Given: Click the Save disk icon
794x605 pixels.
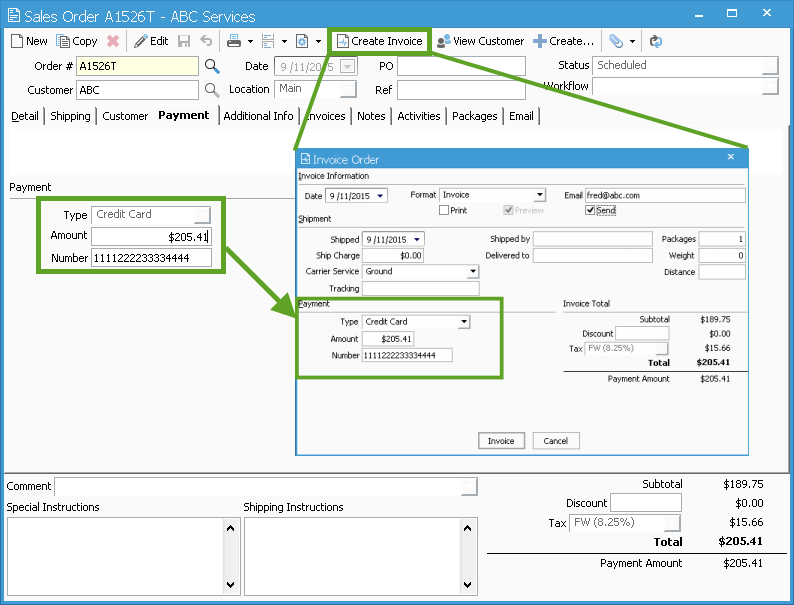Looking at the screenshot, I should point(184,41).
